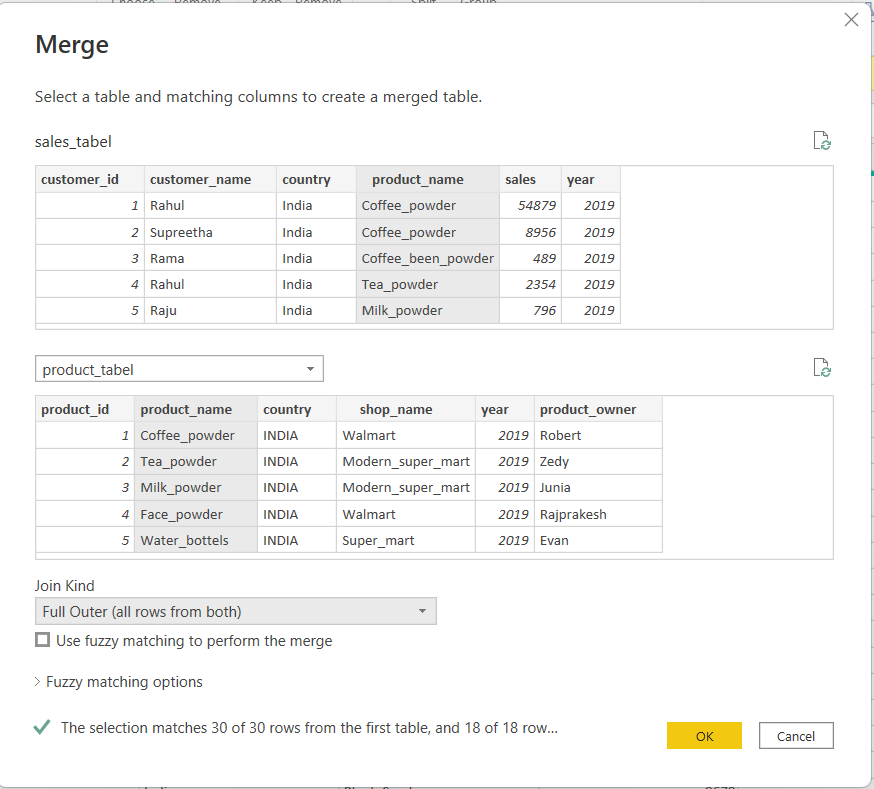This screenshot has height=789, width=874.
Task: Select product_owner column header
Action: [x=588, y=410]
